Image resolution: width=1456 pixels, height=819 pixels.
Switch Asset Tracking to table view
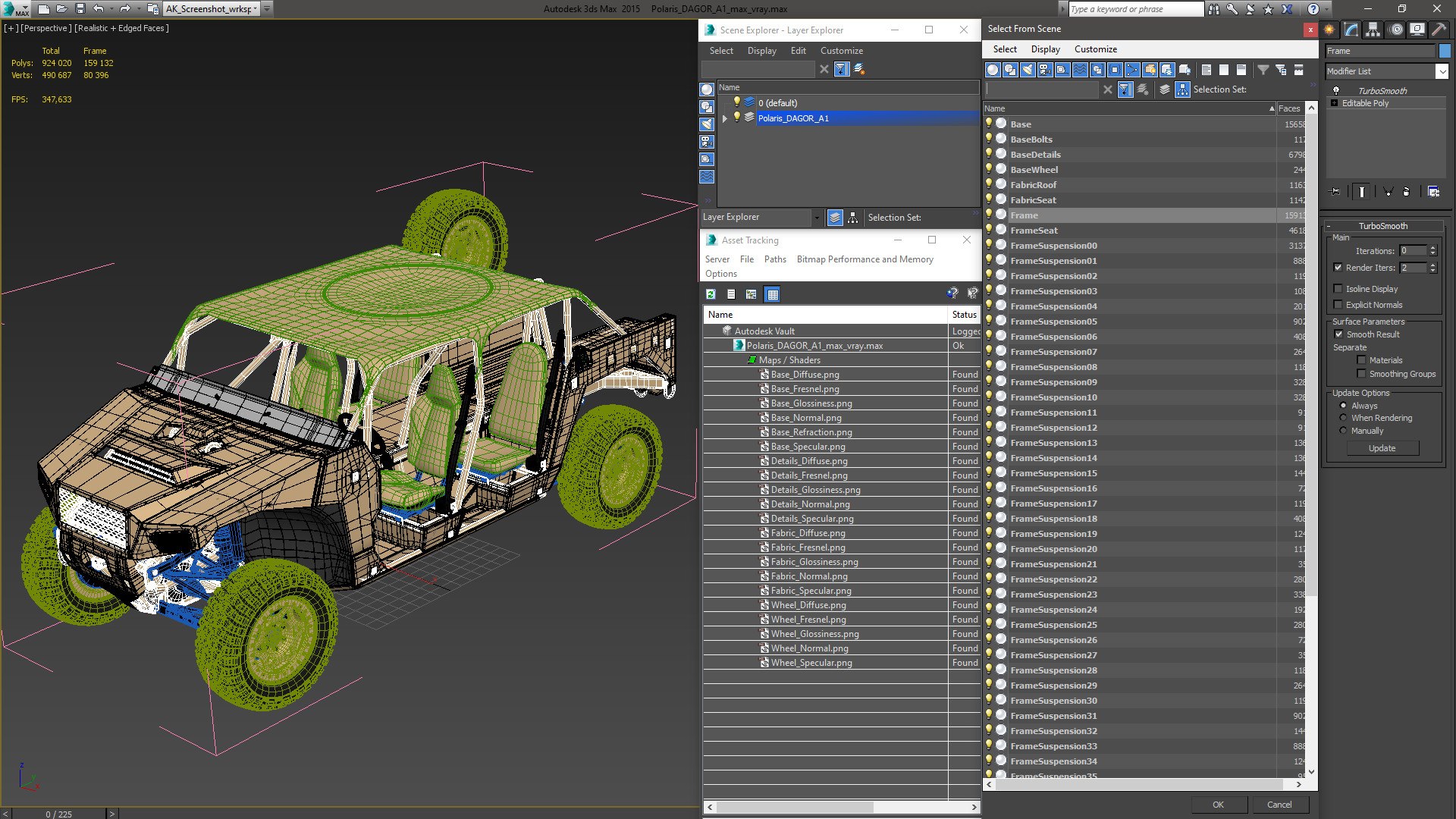point(773,294)
